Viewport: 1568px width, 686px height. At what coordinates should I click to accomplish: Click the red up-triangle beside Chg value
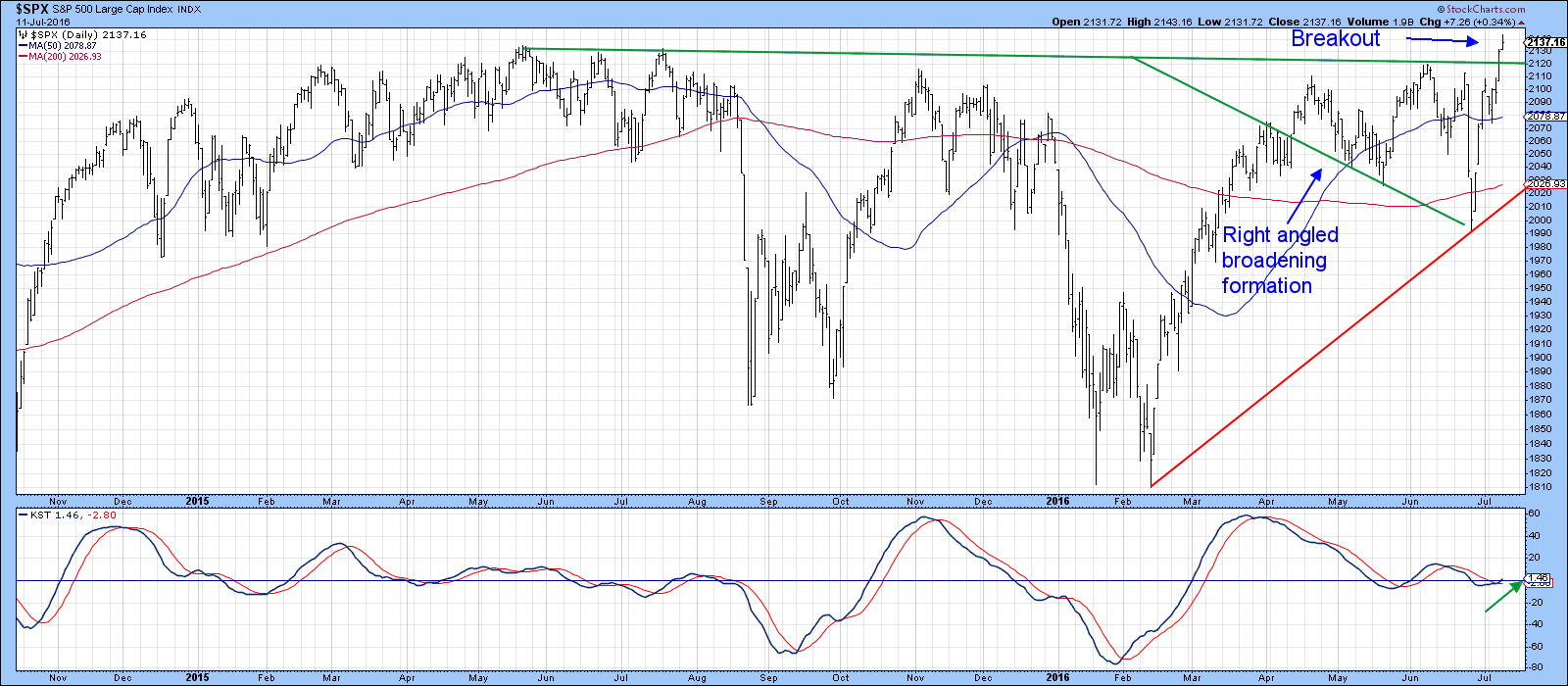[1522, 22]
